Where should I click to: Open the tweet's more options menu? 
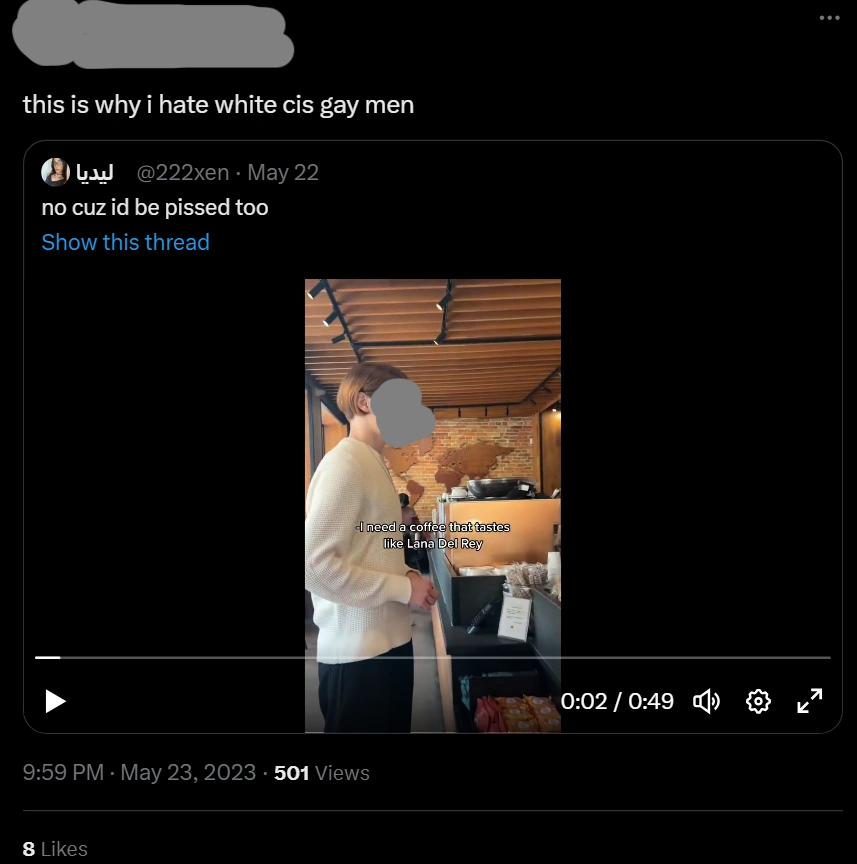pyautogui.click(x=829, y=17)
